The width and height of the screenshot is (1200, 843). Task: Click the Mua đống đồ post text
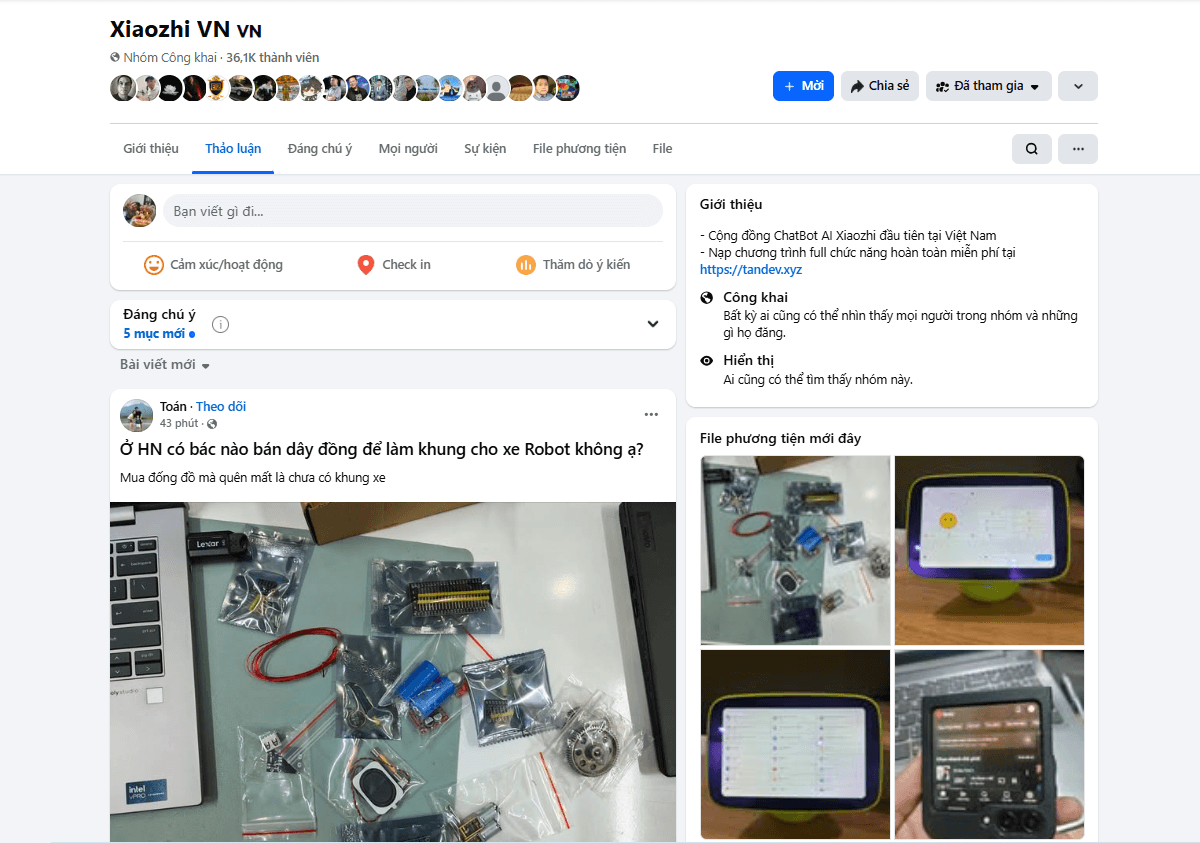253,478
